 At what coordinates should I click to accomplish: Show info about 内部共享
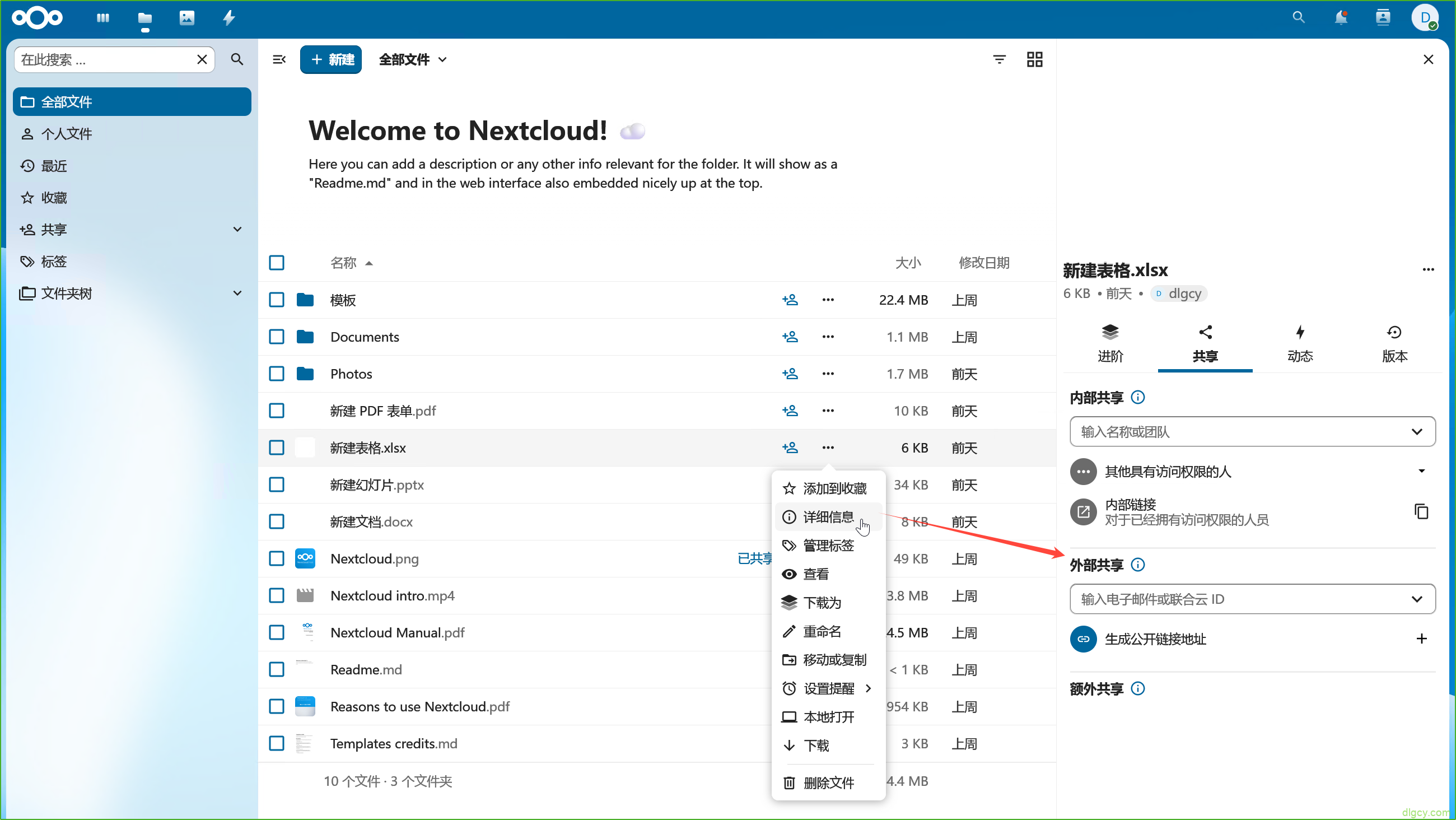click(1138, 398)
